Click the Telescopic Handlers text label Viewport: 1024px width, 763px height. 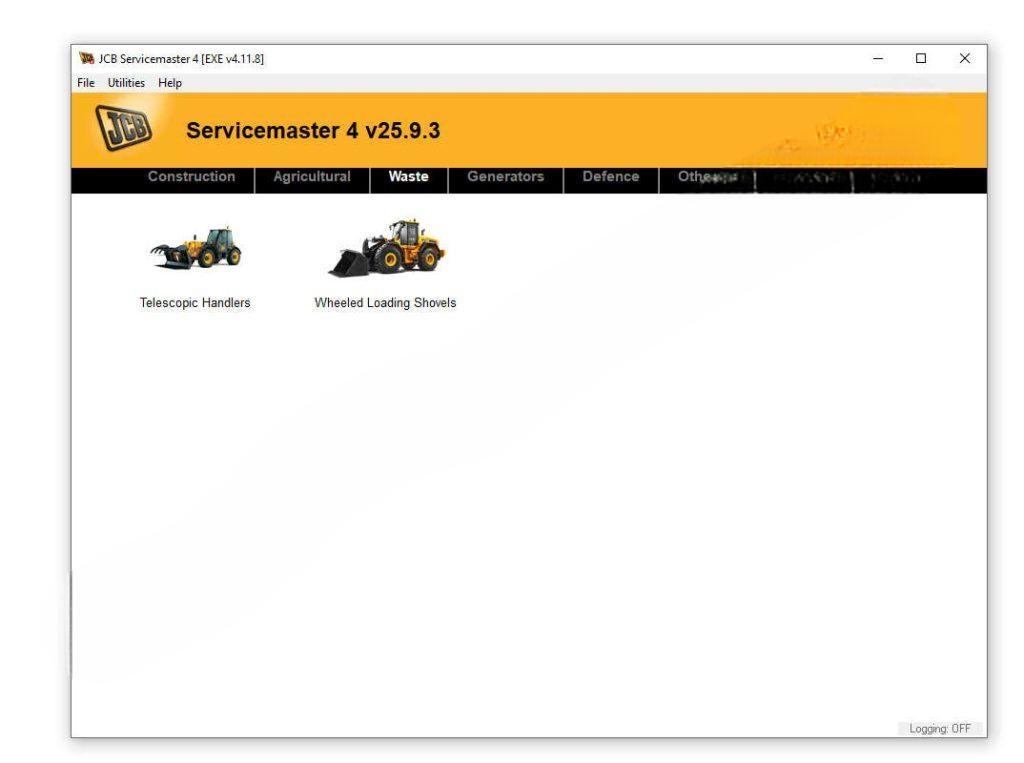pos(195,303)
